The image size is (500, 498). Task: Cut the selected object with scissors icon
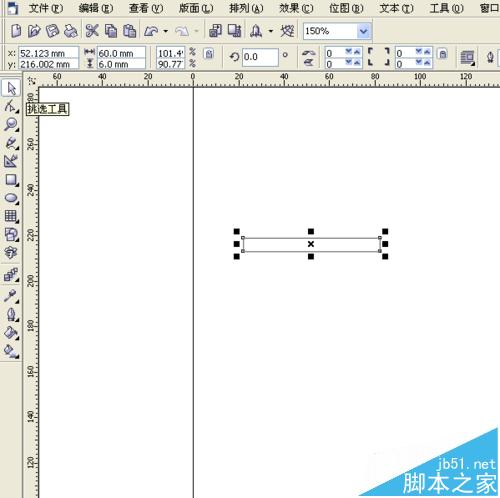(x=92, y=31)
